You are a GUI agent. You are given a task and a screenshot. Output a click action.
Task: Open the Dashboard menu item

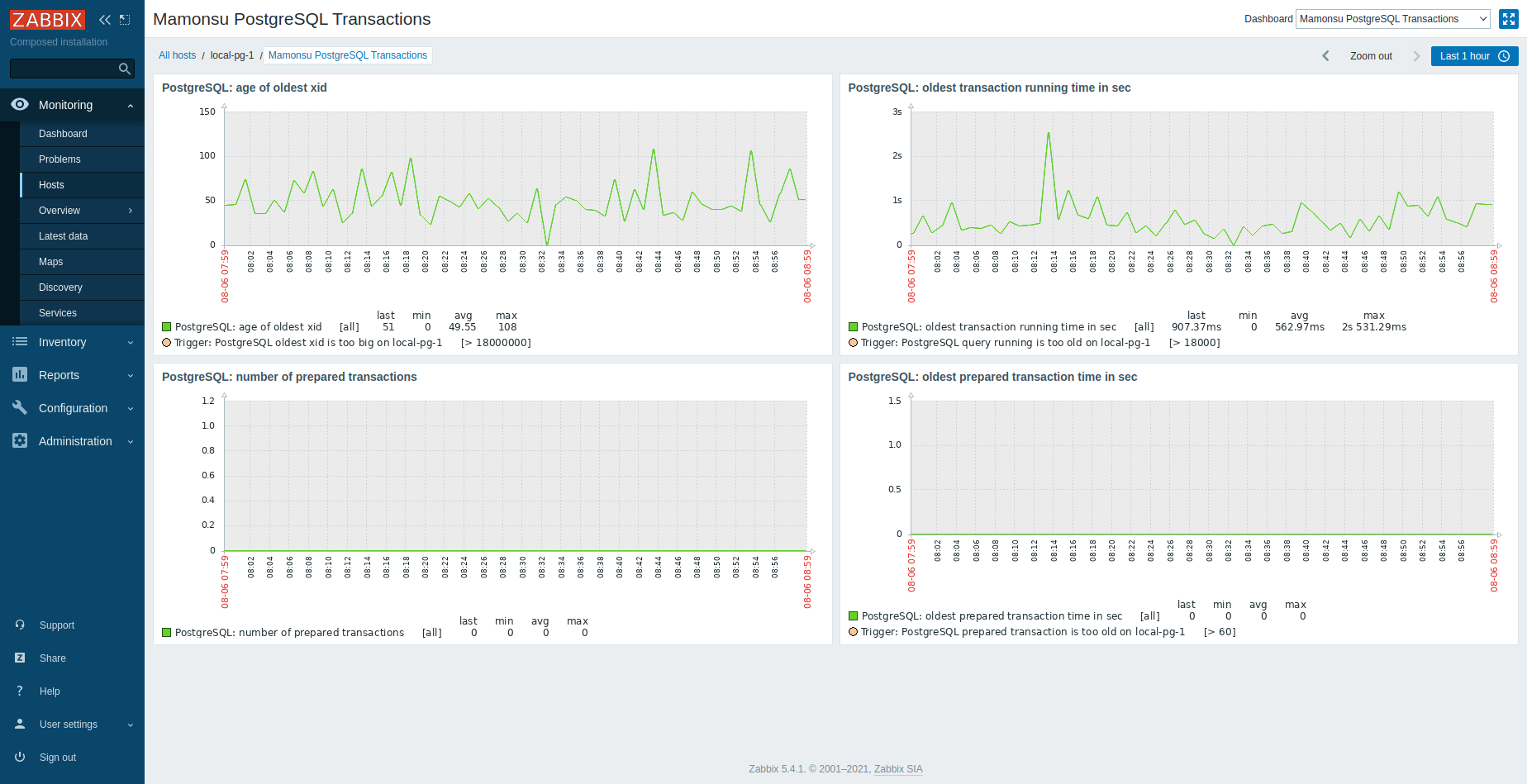click(x=82, y=134)
